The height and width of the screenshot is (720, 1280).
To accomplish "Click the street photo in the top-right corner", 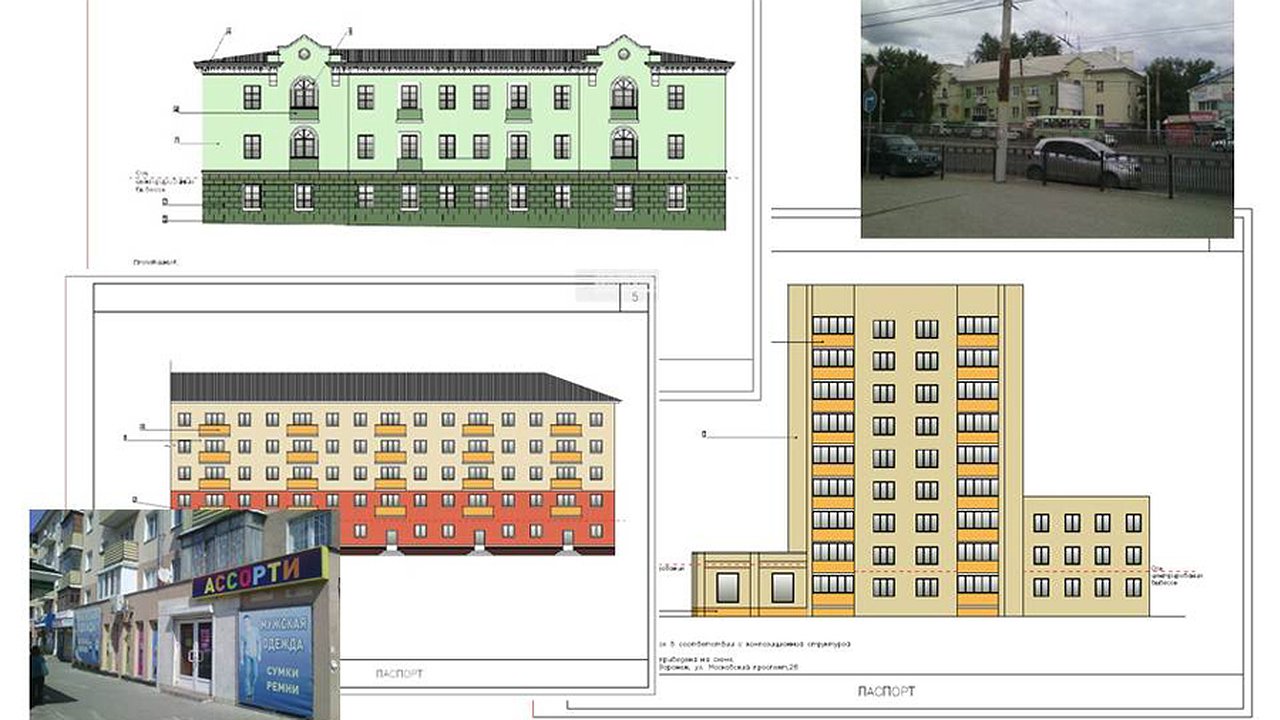I will tap(1047, 118).
